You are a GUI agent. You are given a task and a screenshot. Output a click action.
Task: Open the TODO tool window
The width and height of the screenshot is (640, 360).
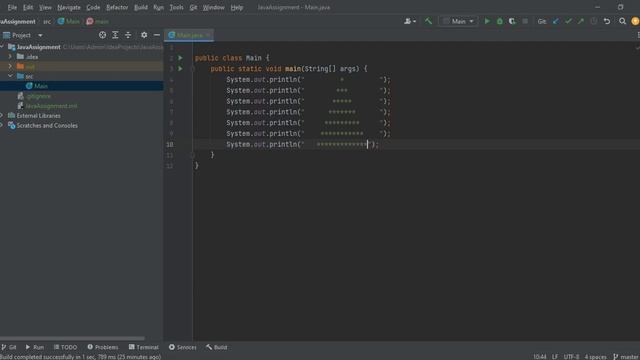[x=65, y=347]
